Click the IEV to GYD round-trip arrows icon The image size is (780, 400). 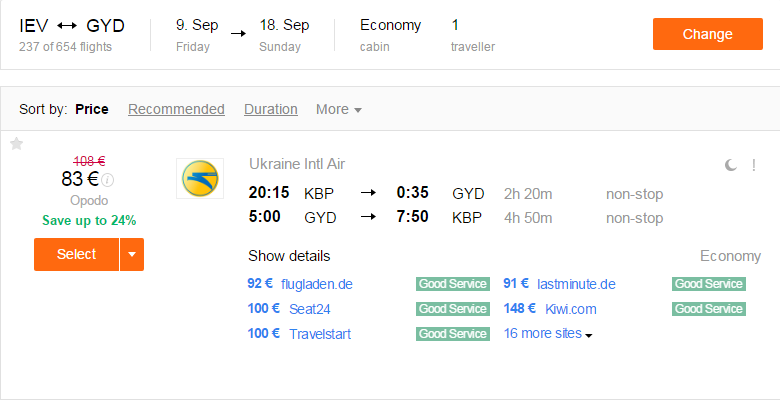tap(67, 25)
